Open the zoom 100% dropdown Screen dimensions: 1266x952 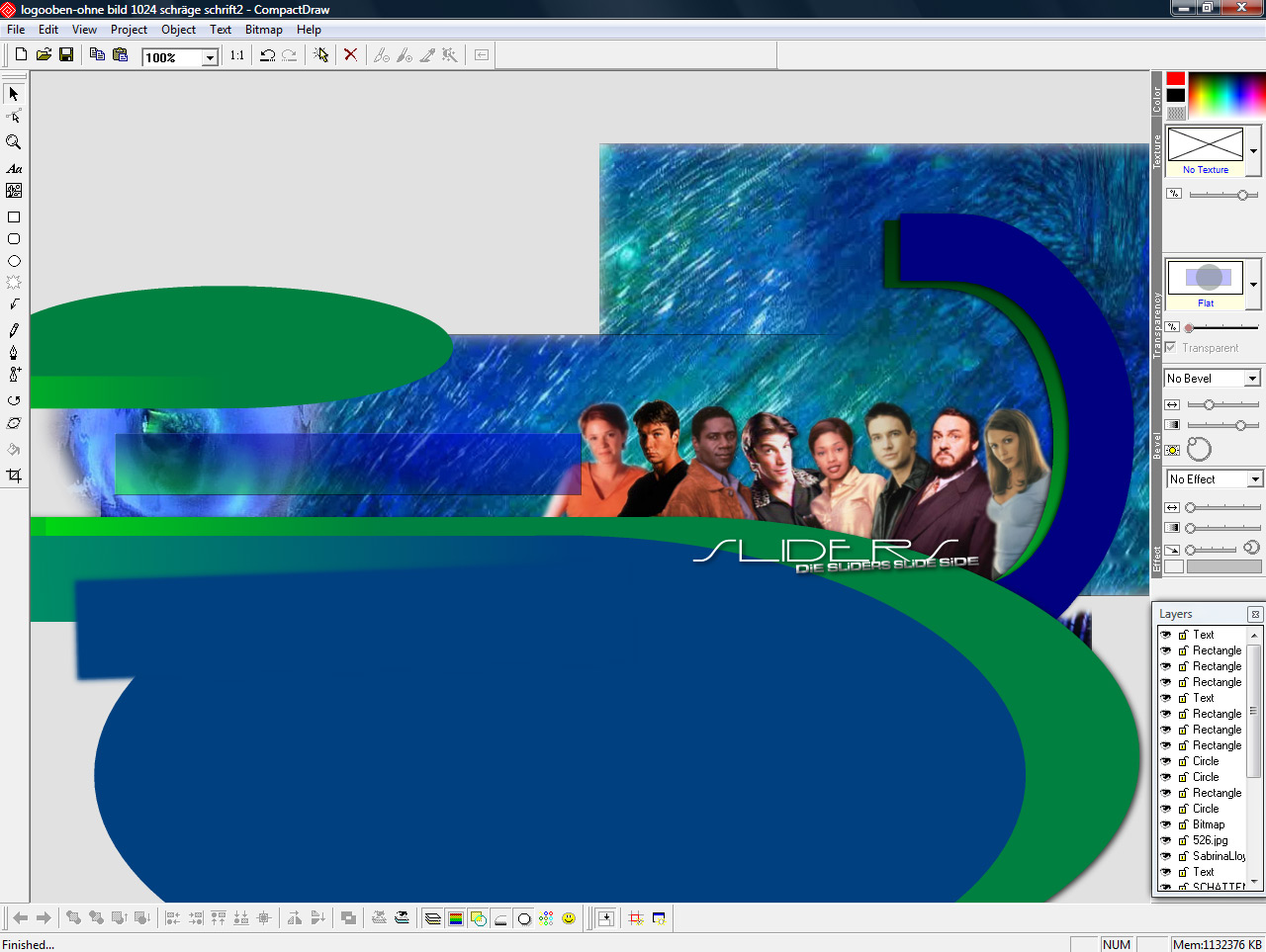(210, 57)
